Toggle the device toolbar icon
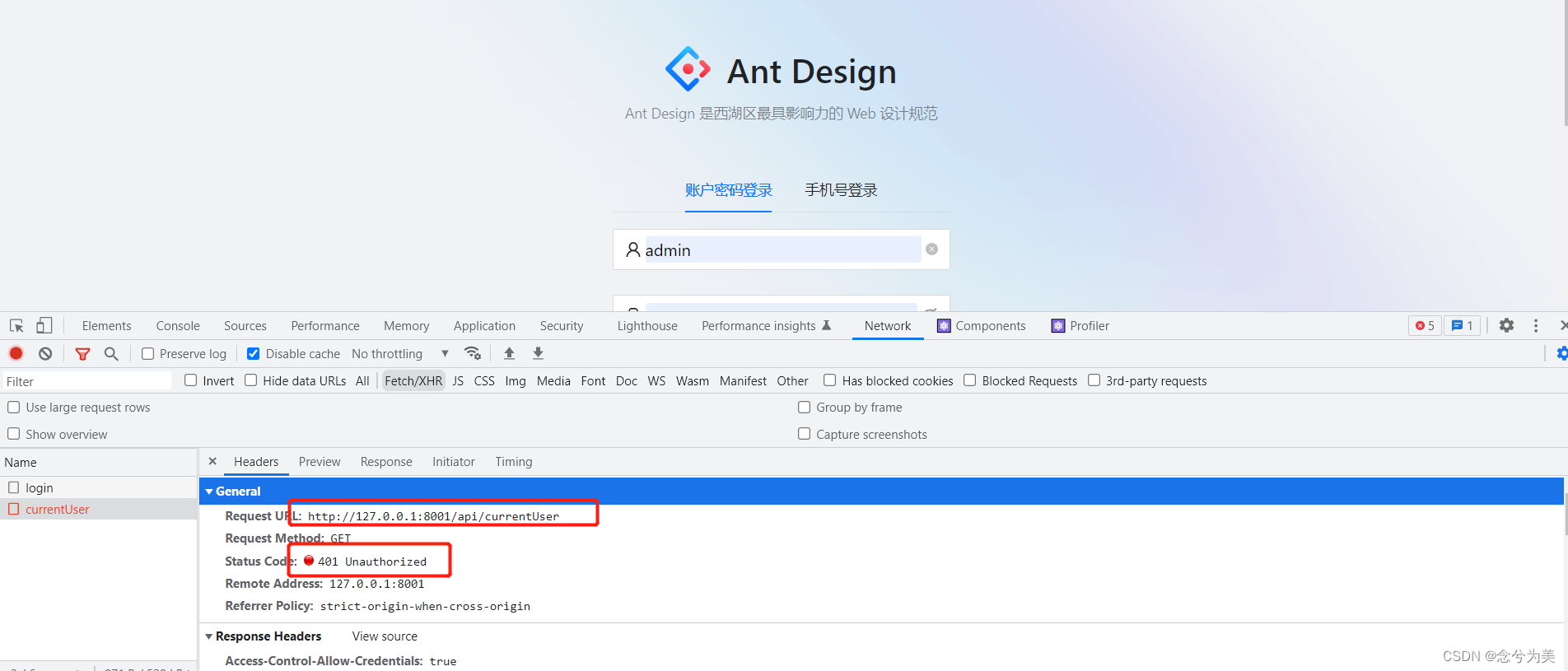The image size is (1568, 671). tap(44, 326)
